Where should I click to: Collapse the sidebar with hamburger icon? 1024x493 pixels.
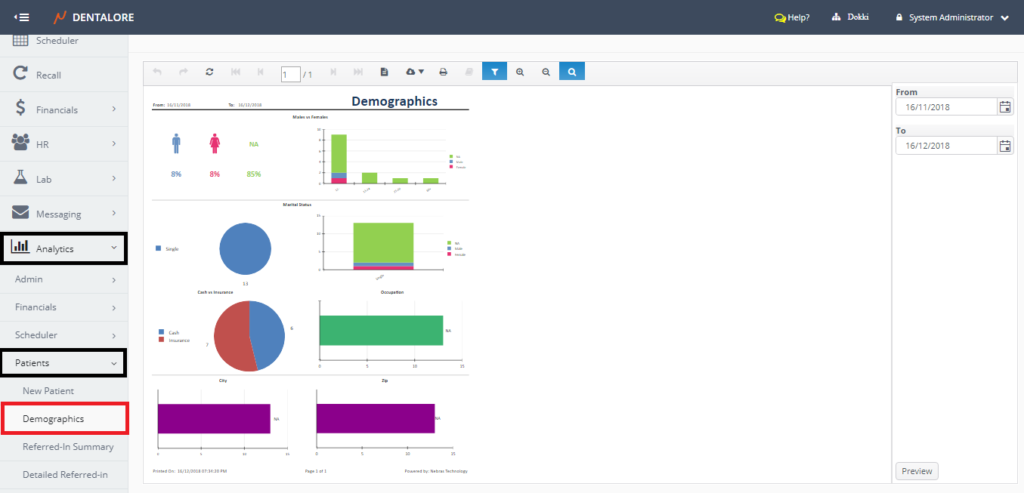pos(21,17)
